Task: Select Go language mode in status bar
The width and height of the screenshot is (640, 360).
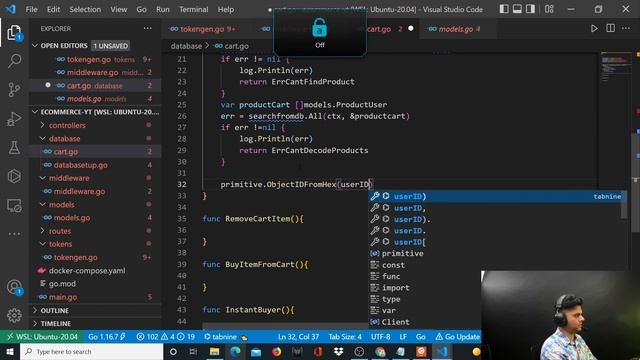Action: pyautogui.click(x=420, y=337)
